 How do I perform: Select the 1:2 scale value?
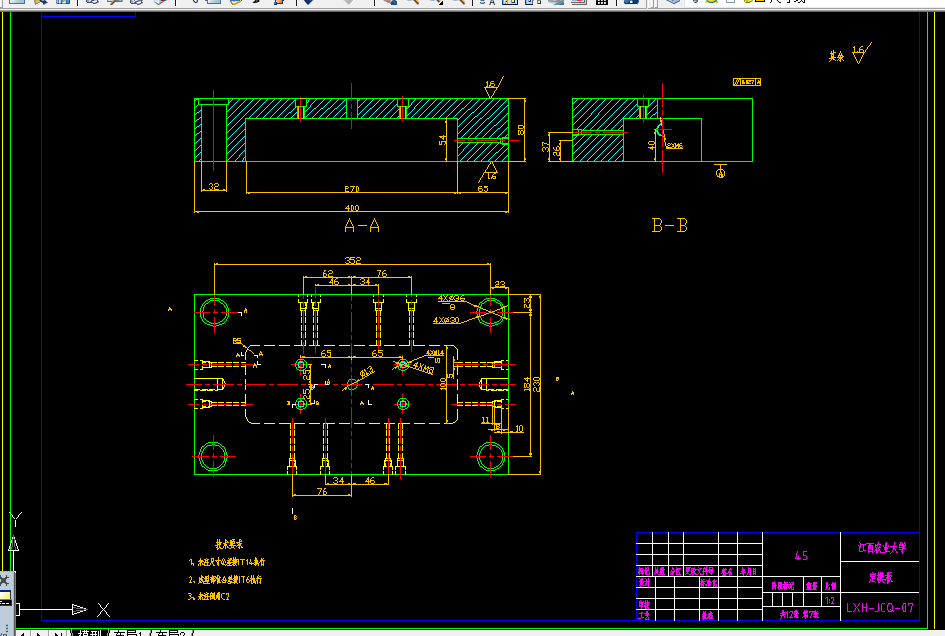pyautogui.click(x=830, y=601)
